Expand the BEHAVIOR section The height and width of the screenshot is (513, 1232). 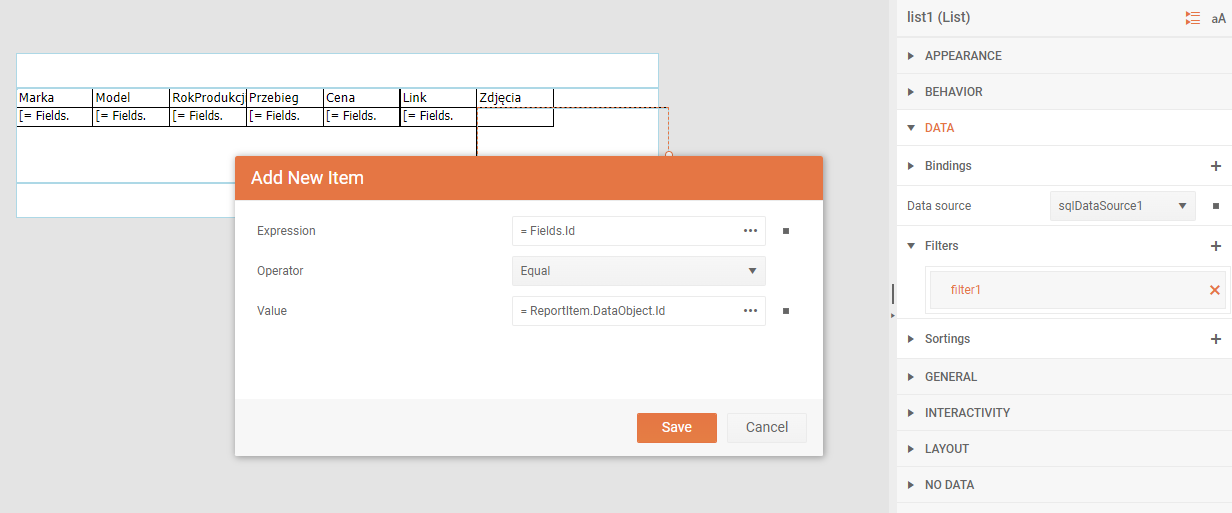point(953,92)
